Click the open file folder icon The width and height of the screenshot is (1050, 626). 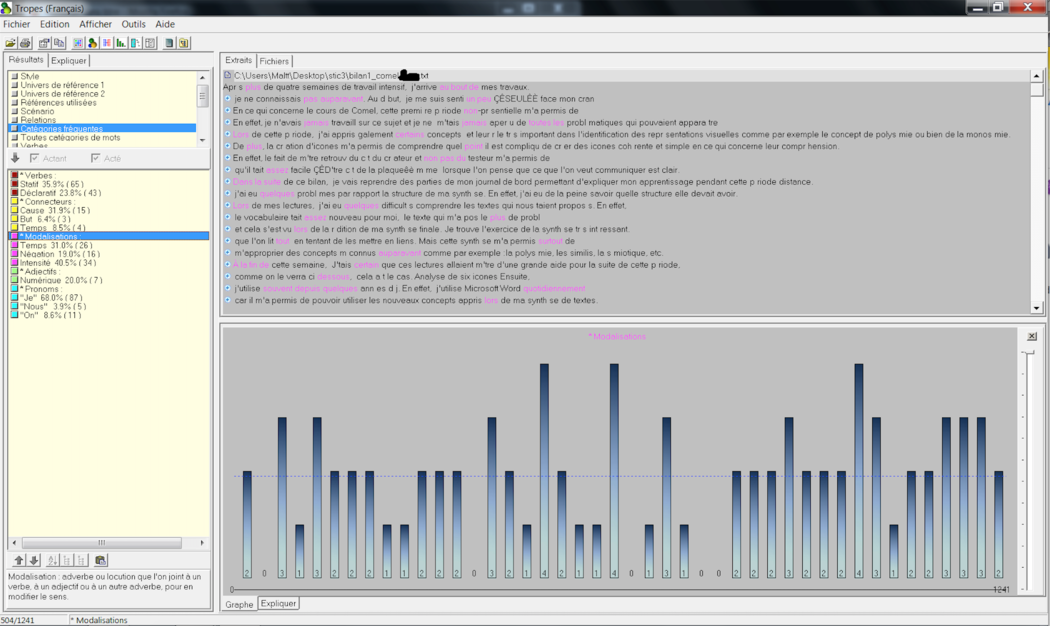pyautogui.click(x=12, y=43)
